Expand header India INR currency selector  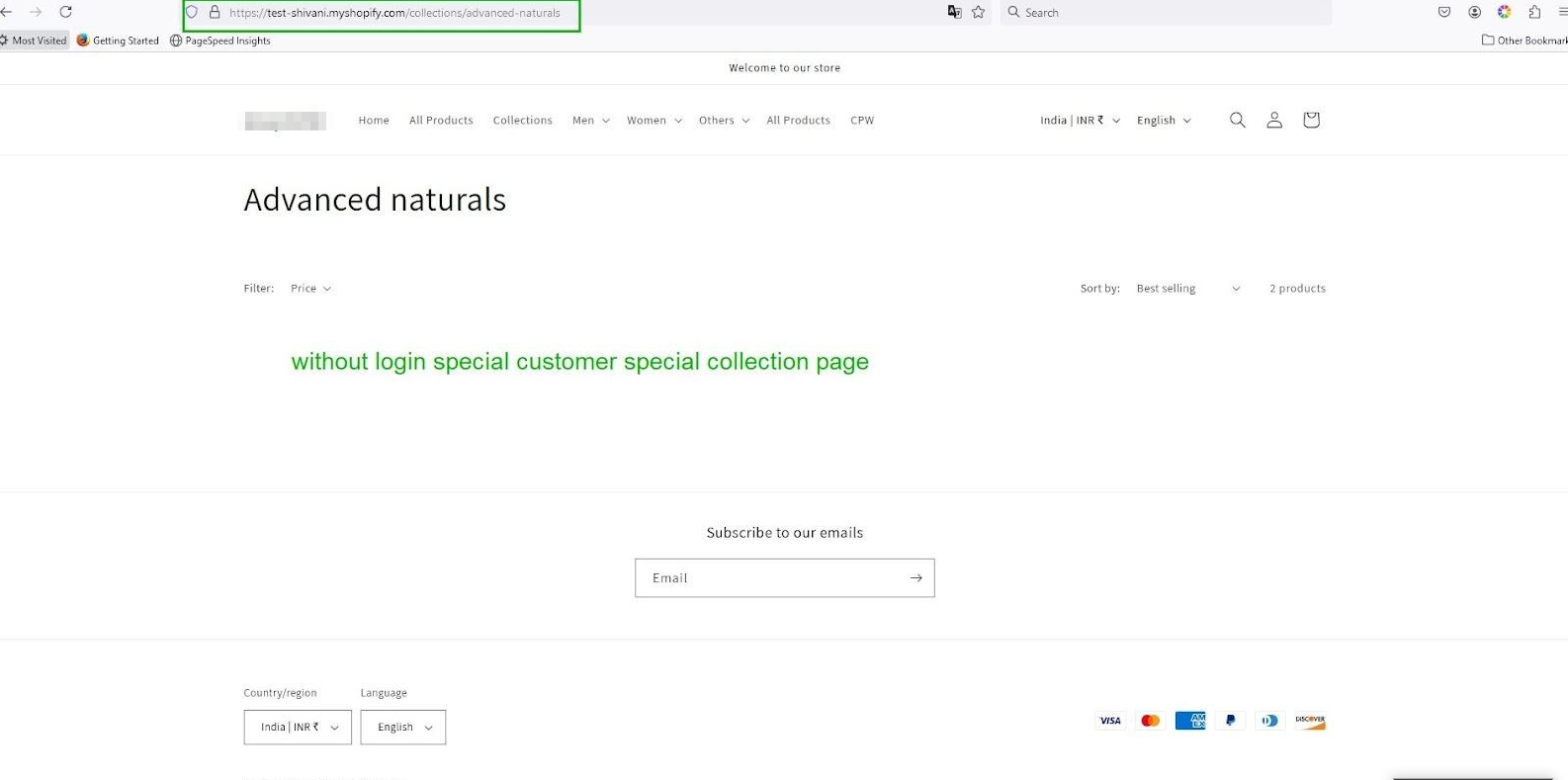[1080, 121]
